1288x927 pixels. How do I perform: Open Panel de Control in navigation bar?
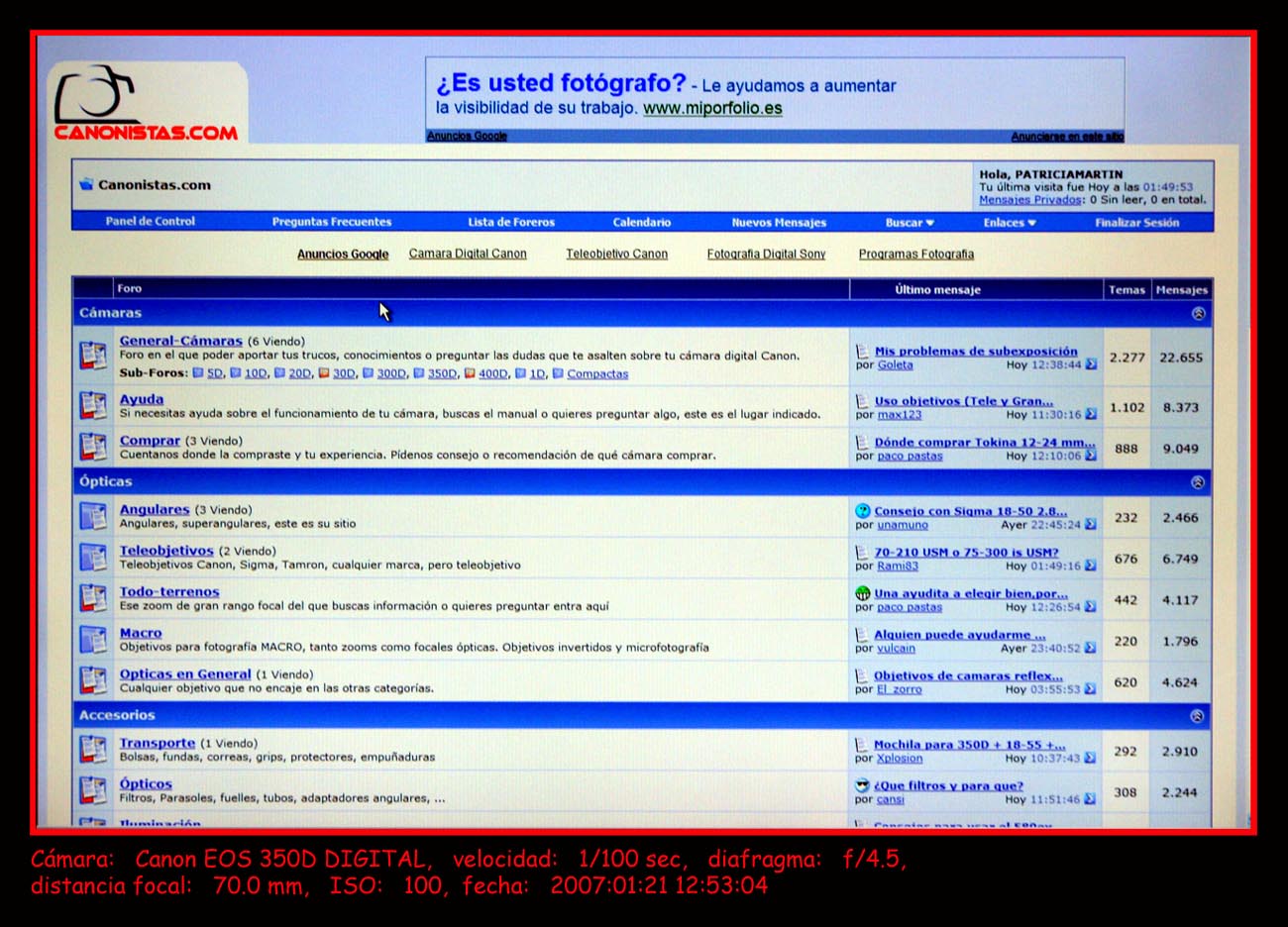coord(151,222)
